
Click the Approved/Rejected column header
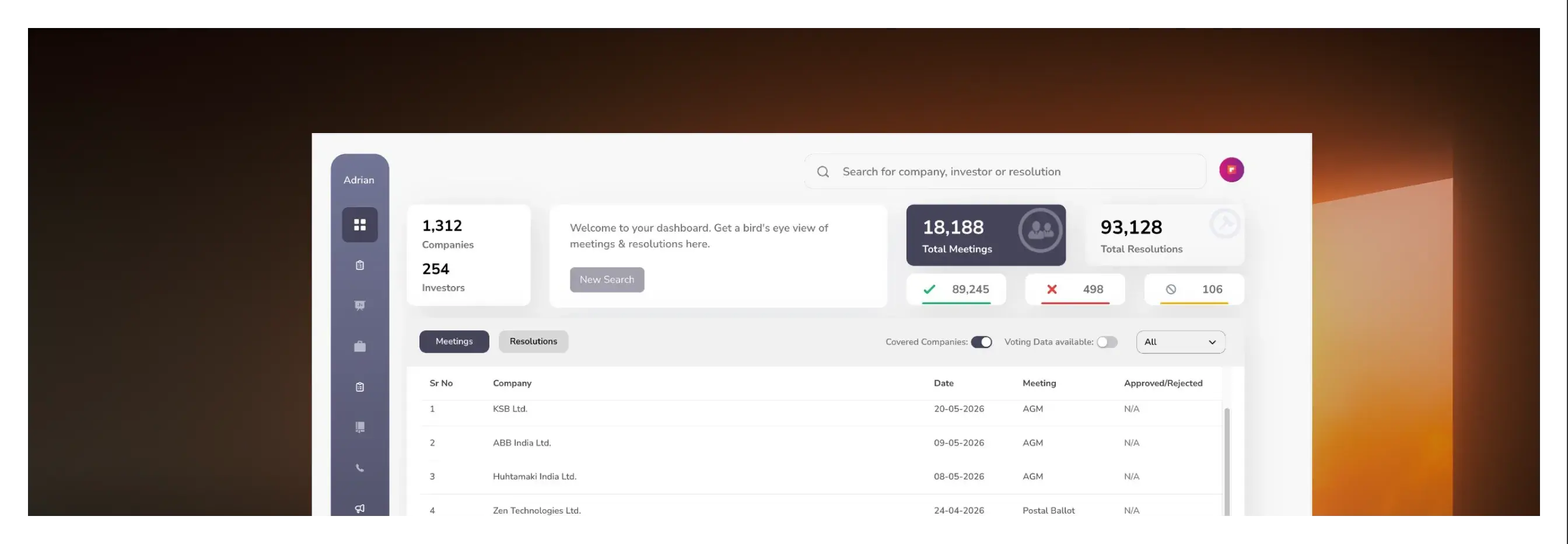click(1163, 383)
